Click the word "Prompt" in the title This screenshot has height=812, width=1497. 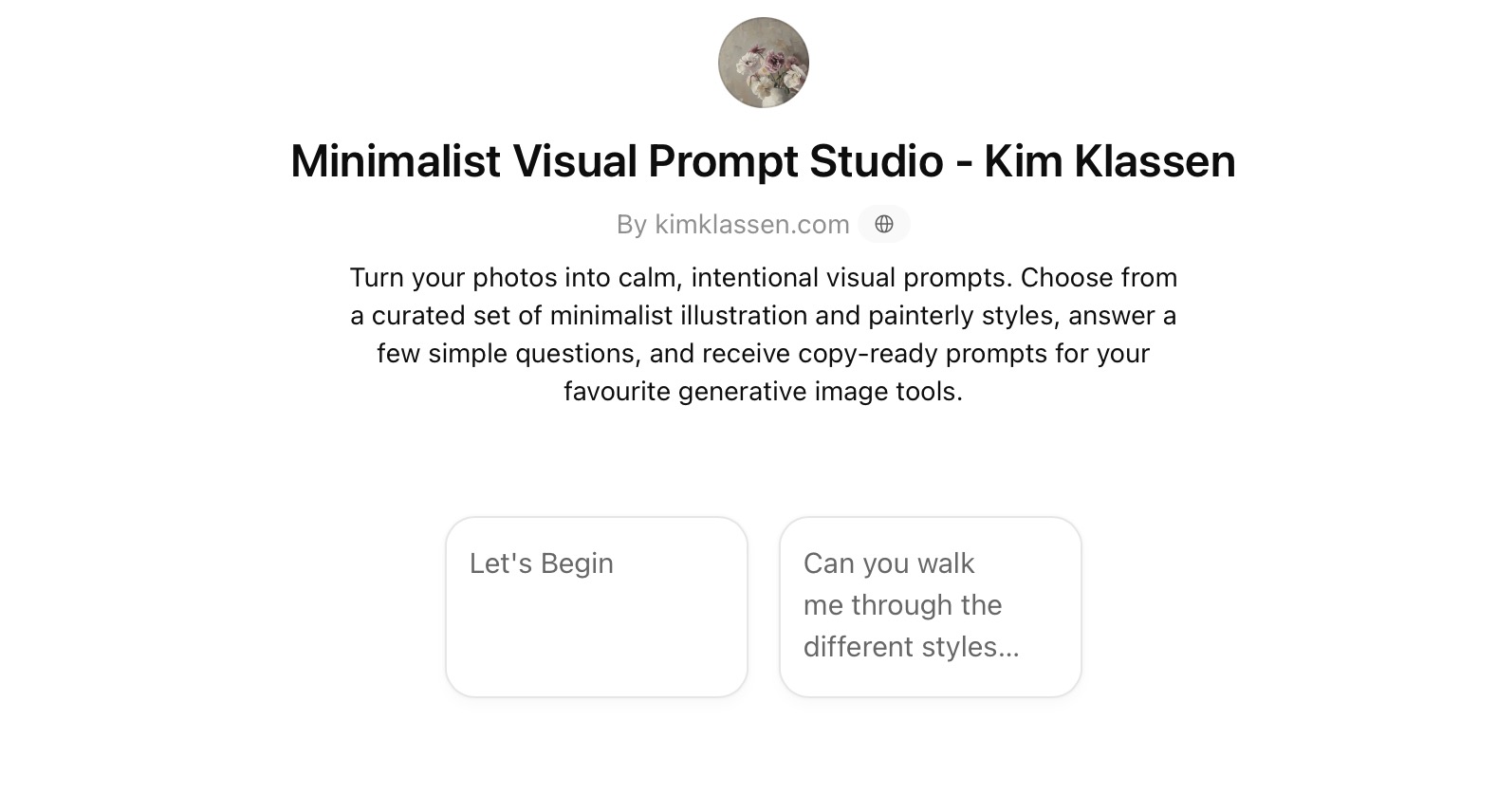coord(722,160)
